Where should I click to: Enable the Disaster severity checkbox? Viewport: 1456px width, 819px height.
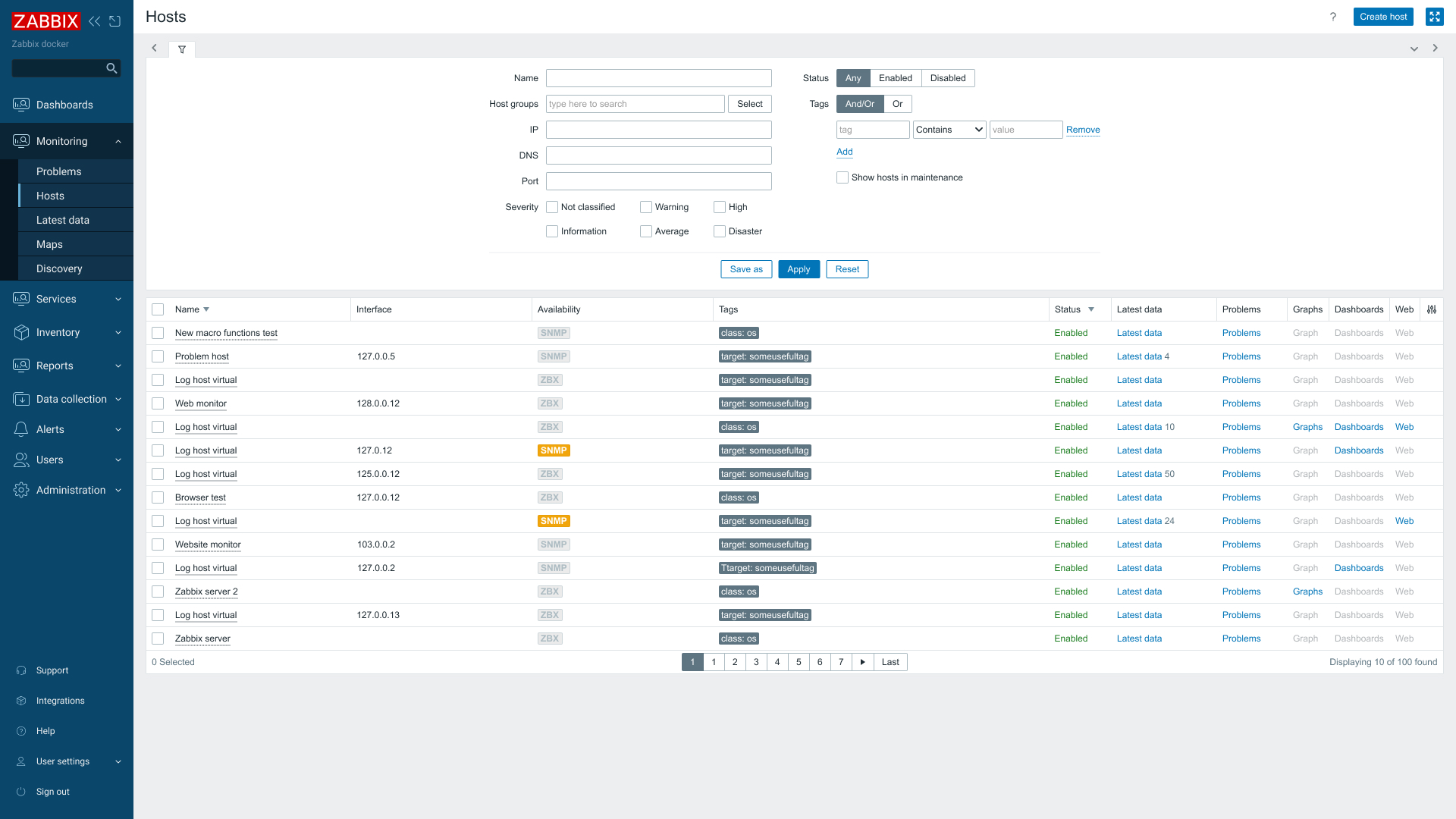coord(720,231)
